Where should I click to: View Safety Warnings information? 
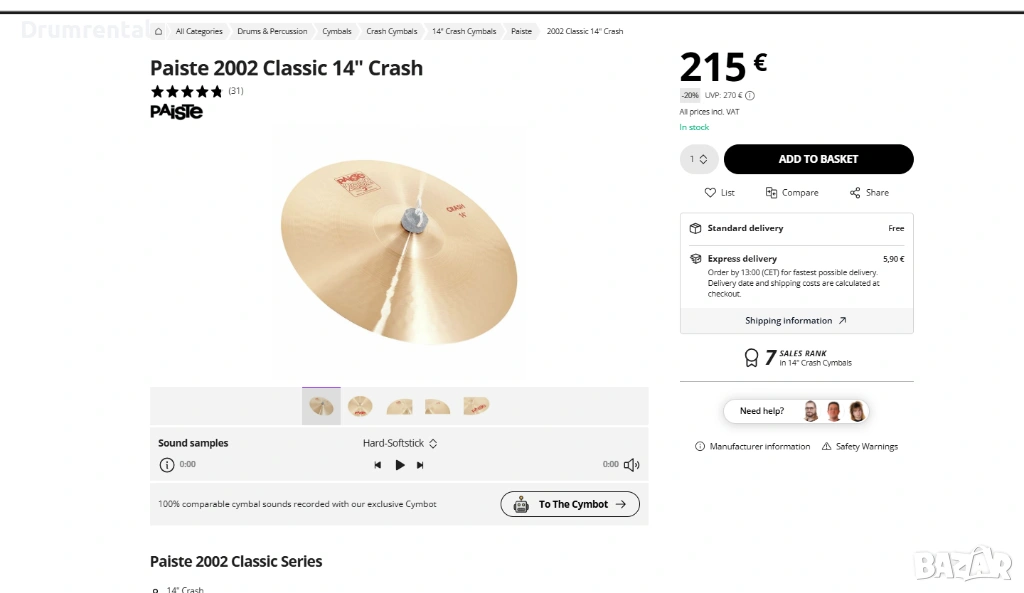coord(860,446)
